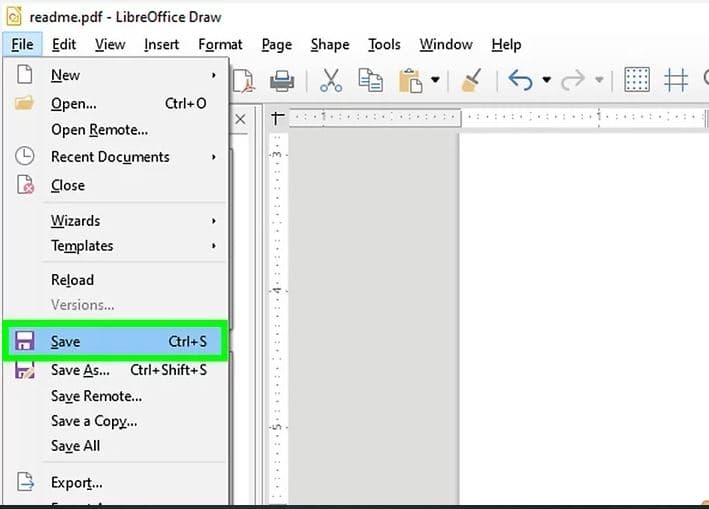The width and height of the screenshot is (709, 509).
Task: Open the Redo history dropdown arrow
Action: point(599,80)
